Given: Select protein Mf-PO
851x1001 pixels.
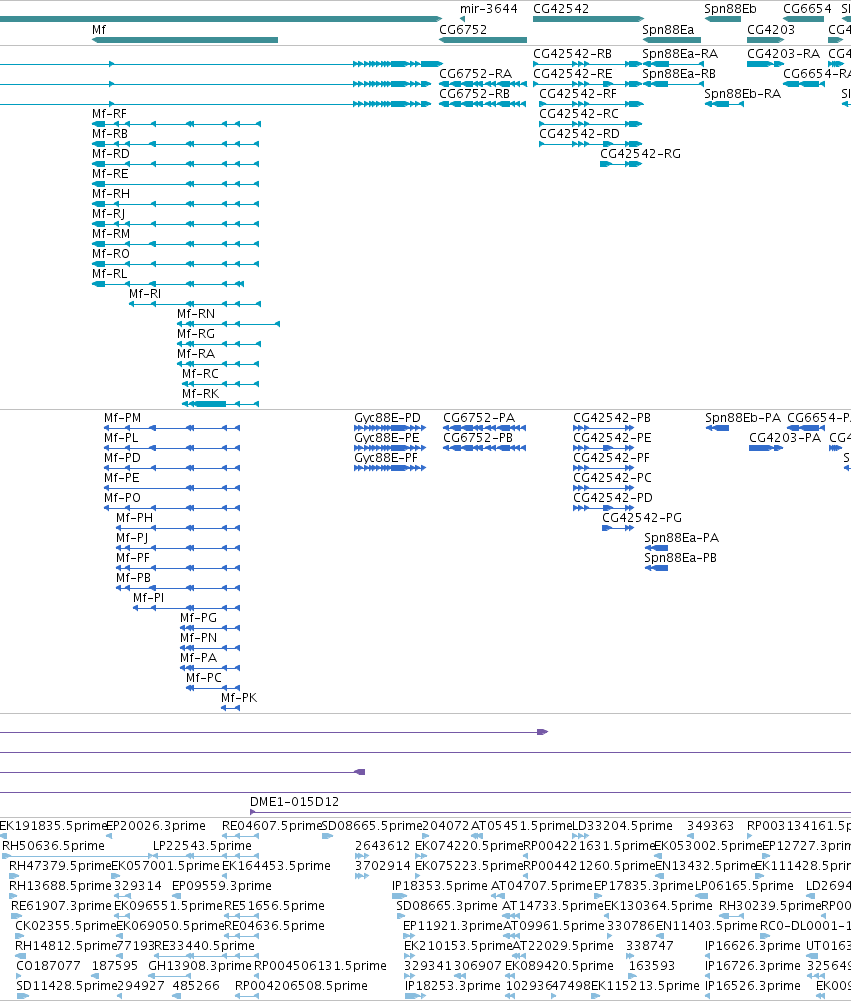Looking at the screenshot, I should click(x=172, y=508).
